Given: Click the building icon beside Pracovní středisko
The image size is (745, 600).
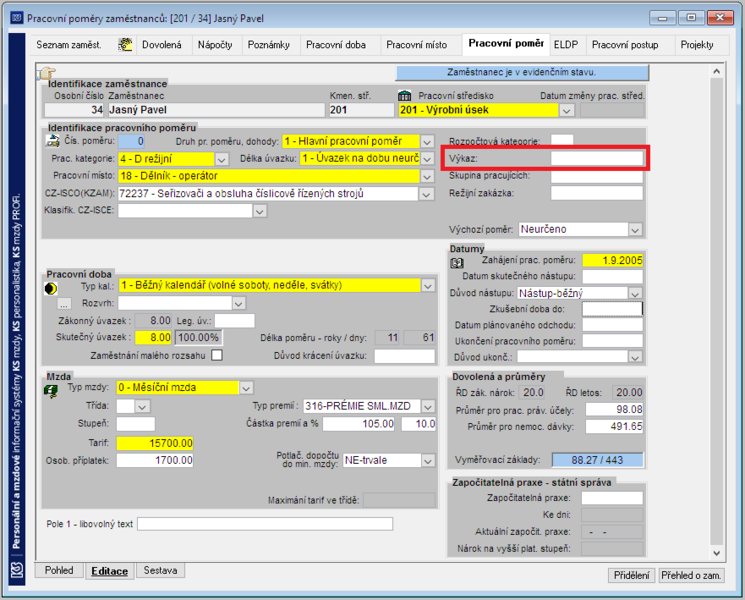Looking at the screenshot, I should click(x=404, y=96).
